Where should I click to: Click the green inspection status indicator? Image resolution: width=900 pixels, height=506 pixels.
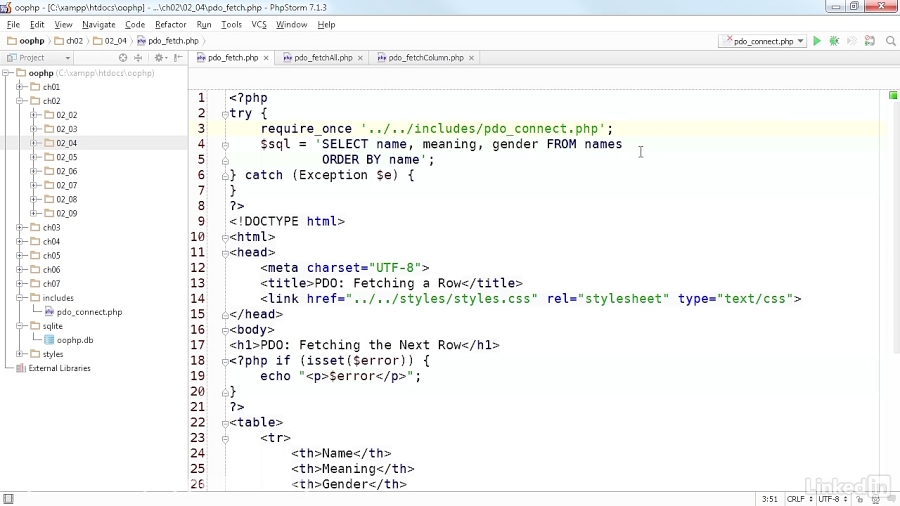(893, 96)
